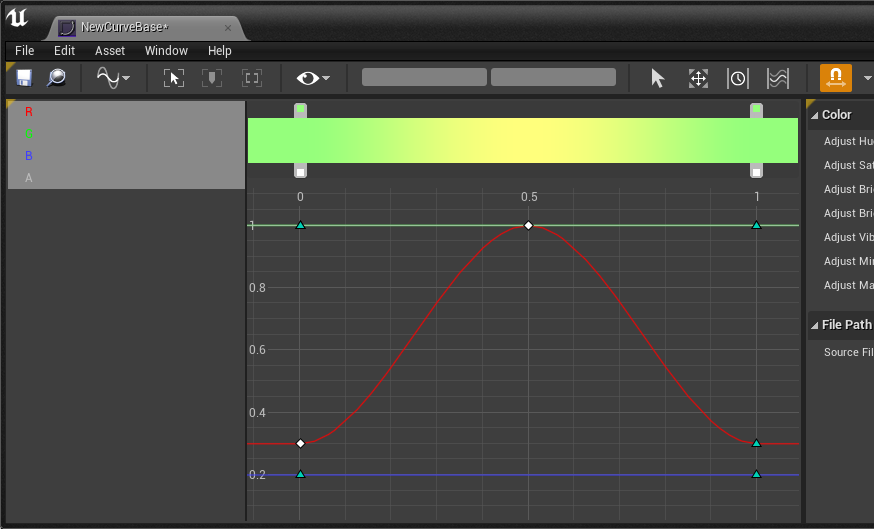Screen dimensions: 874x529
Task: Click the Fit horizontal bracket icon
Action: pyautogui.click(x=252, y=78)
